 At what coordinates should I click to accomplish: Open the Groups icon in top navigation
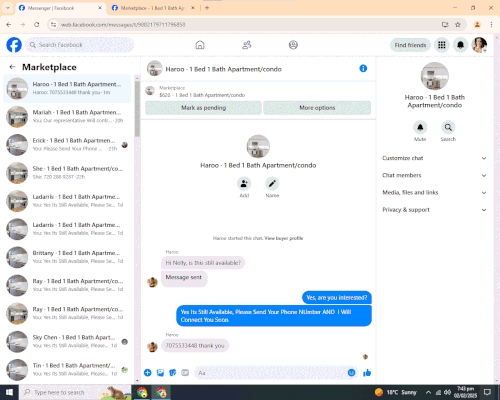(293, 45)
